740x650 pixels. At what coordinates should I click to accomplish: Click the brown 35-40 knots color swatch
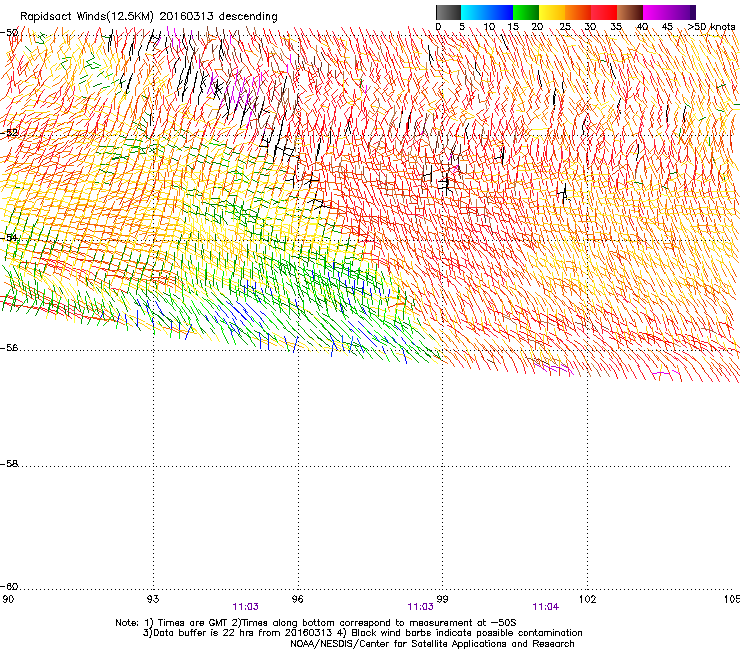pos(630,12)
